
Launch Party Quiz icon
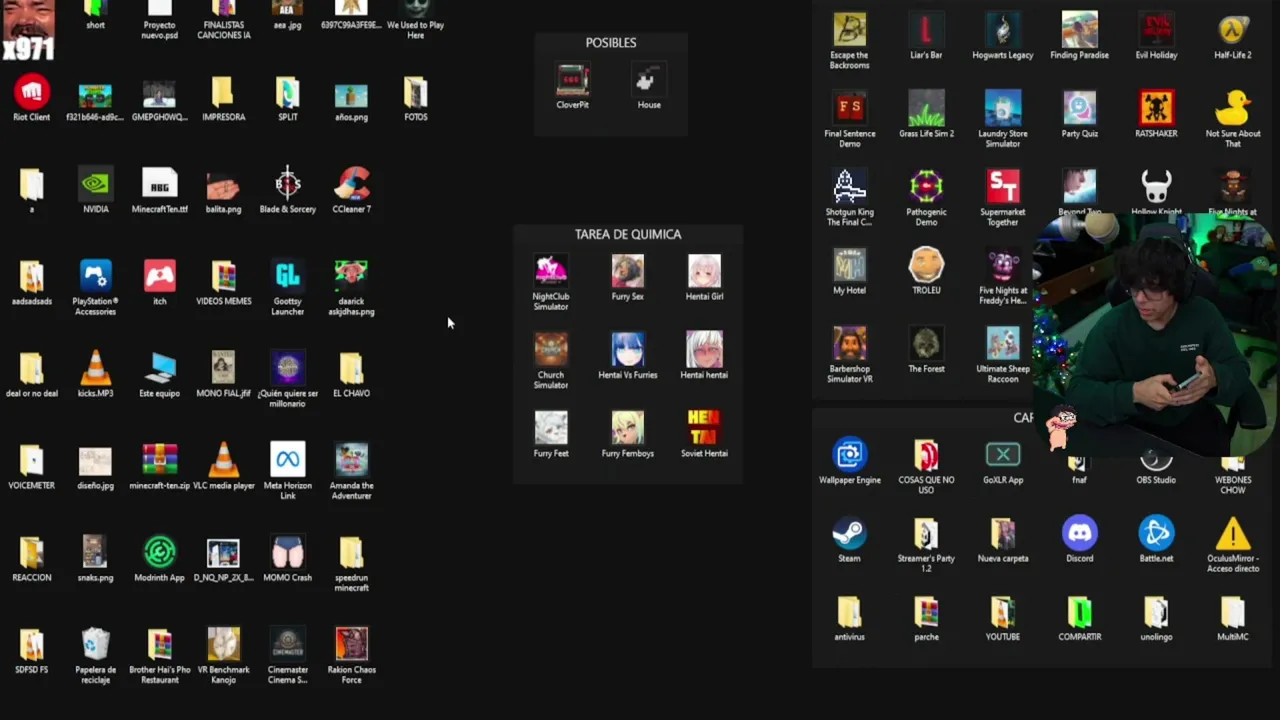(x=1080, y=108)
